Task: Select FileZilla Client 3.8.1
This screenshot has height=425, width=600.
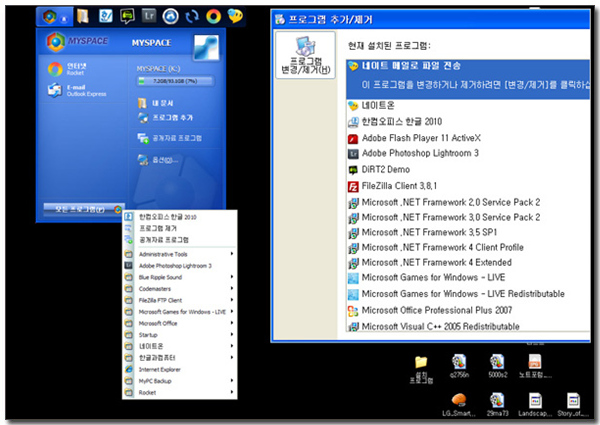Action: (468, 186)
